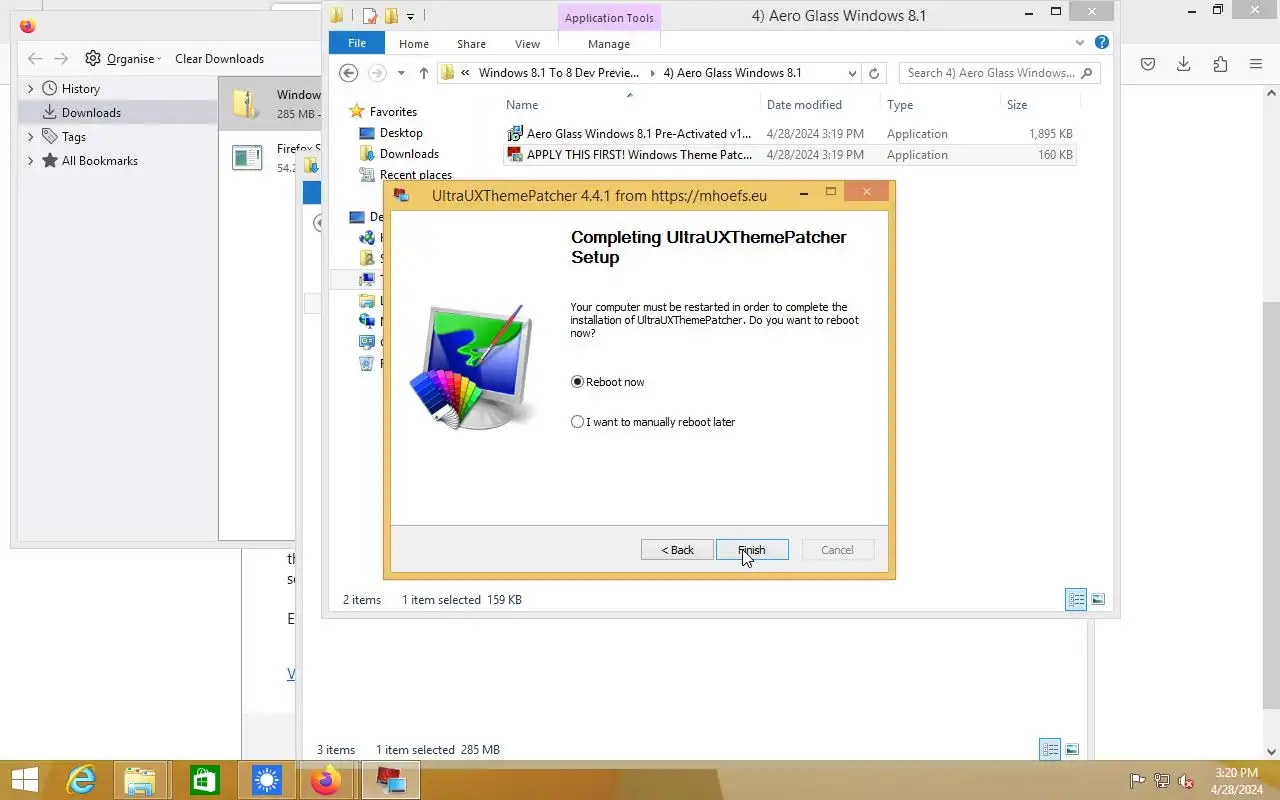The image size is (1280, 800).
Task: Select Downloads in Firefox Library sidebar
Action: [118, 113]
